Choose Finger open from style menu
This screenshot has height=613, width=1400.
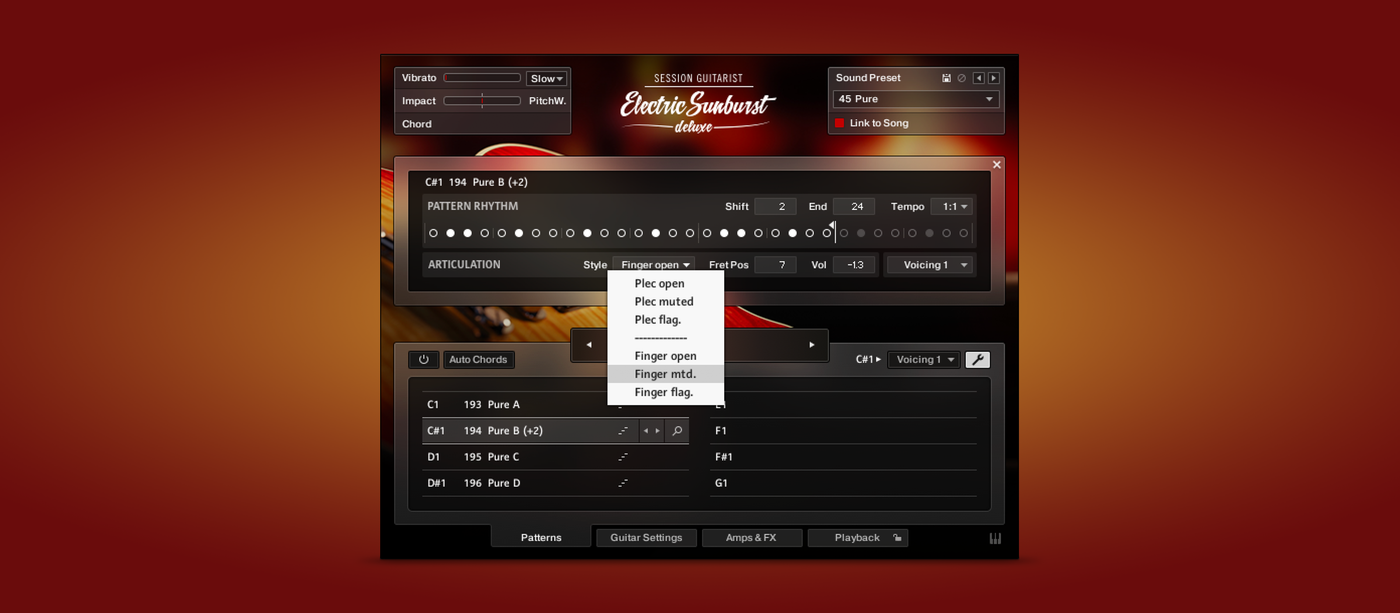pos(665,356)
